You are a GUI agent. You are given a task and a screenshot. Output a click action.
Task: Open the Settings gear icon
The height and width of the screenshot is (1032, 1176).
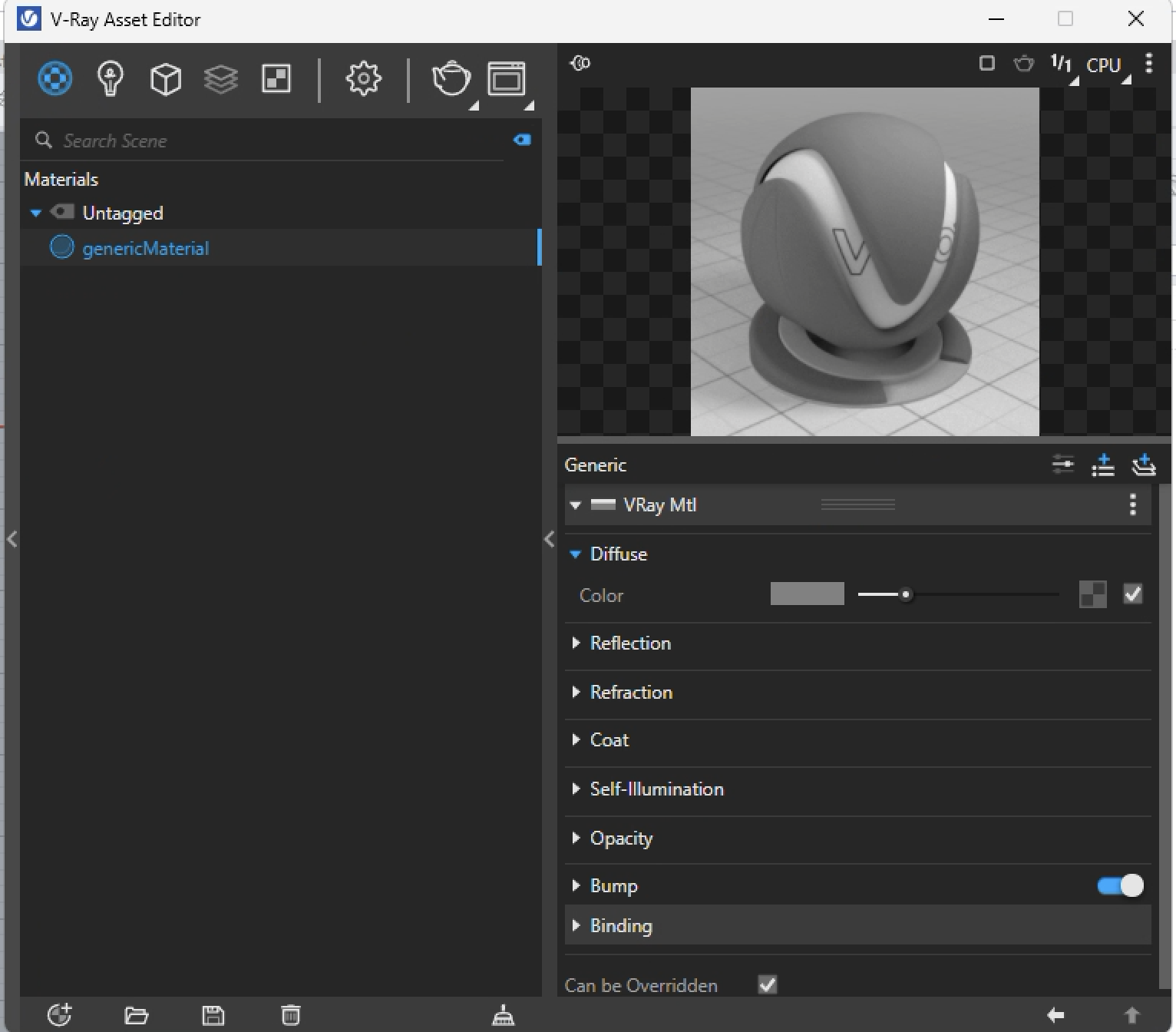tap(363, 78)
